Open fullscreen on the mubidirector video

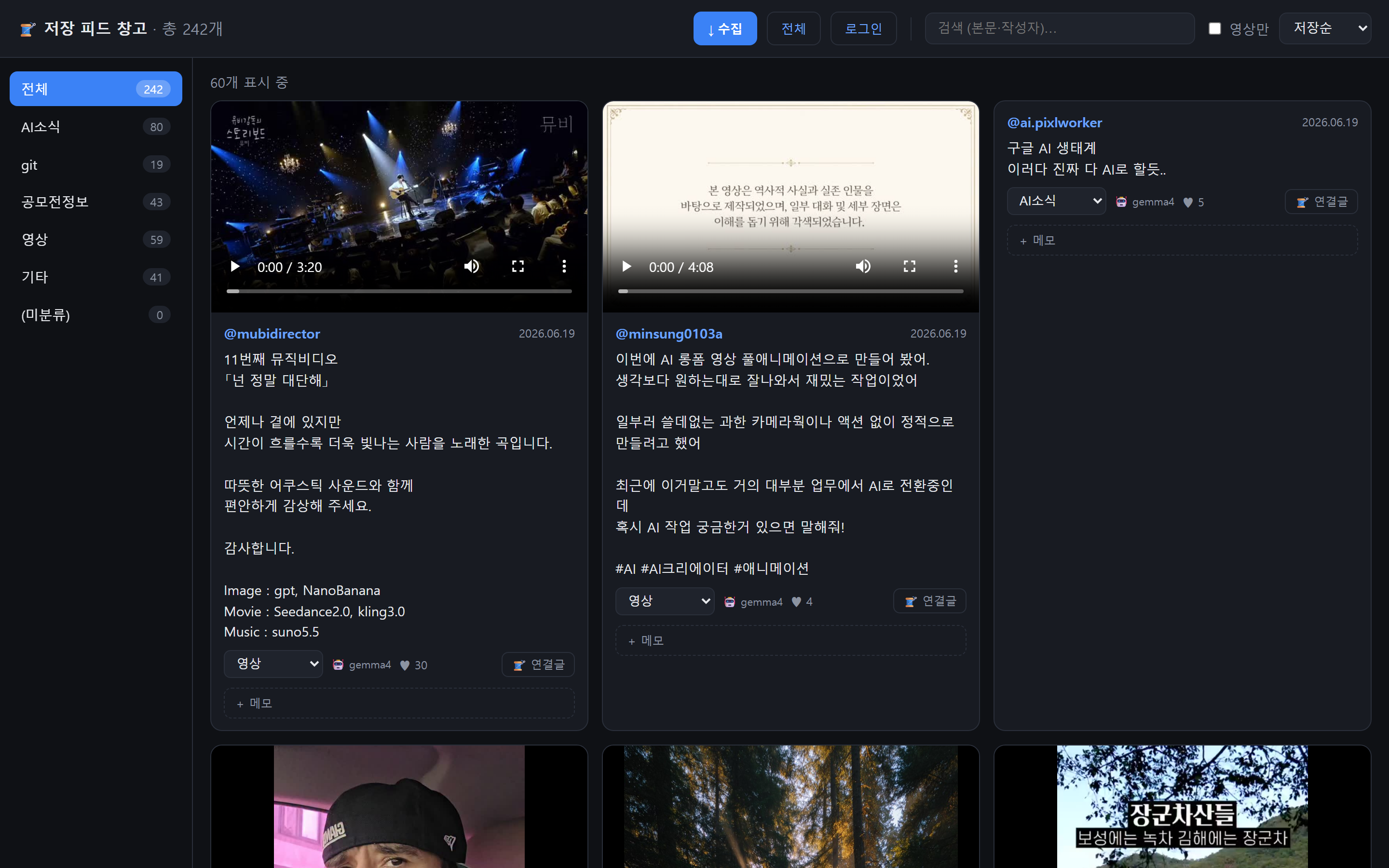(517, 266)
